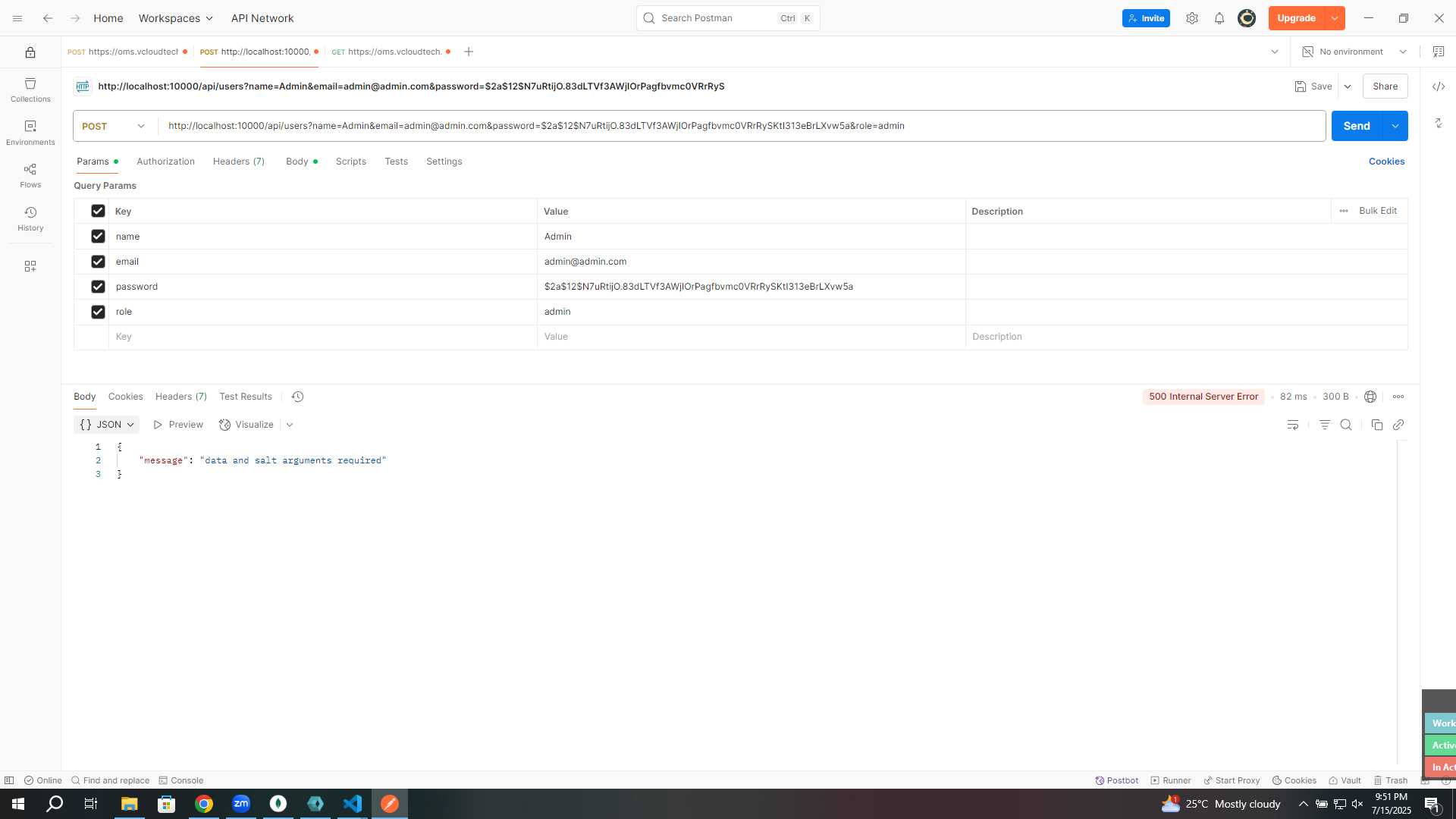Click the request URL input field
This screenshot has height=819, width=1456.
point(742,126)
